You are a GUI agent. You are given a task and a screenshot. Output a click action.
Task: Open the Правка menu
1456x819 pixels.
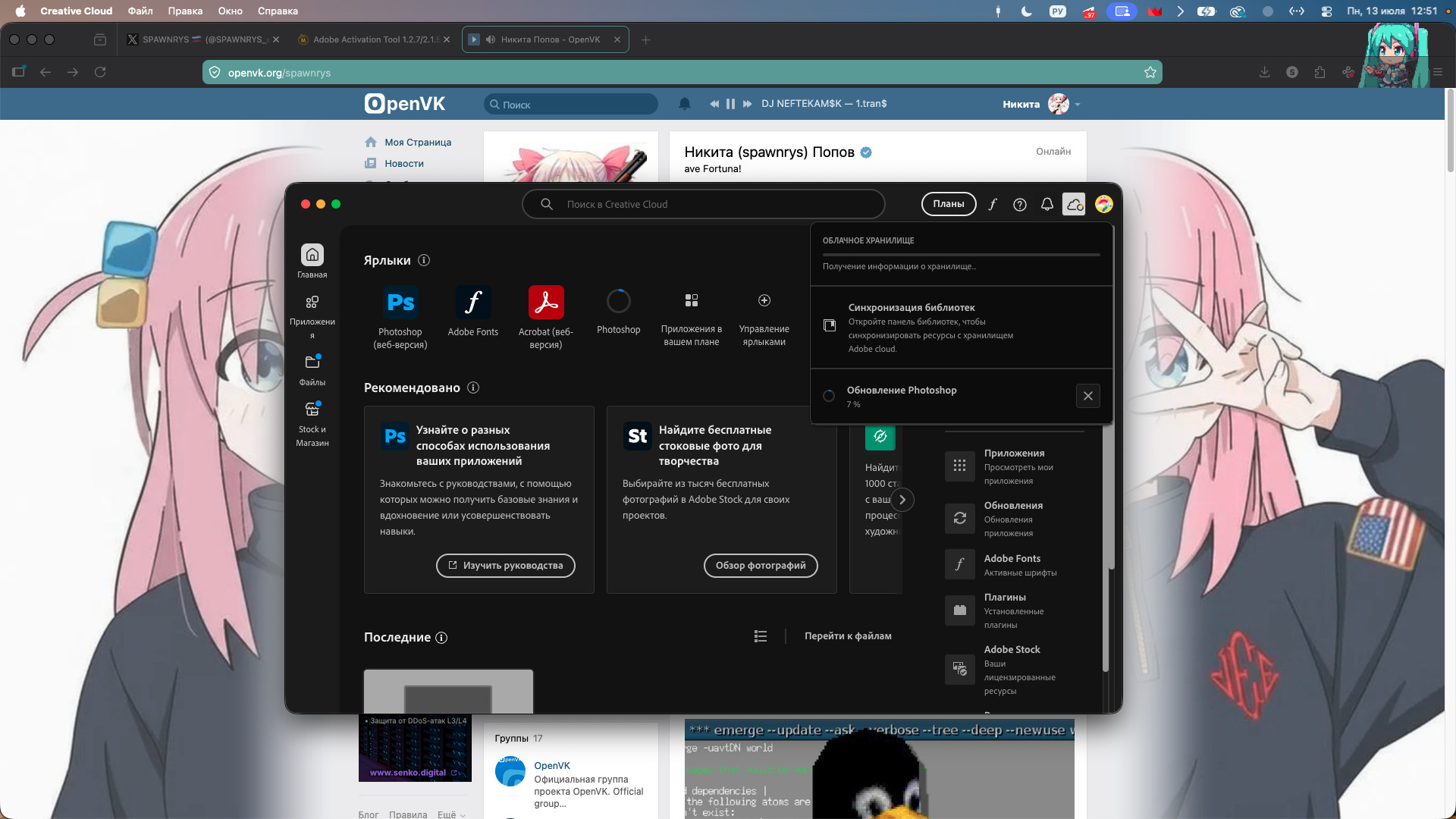click(185, 11)
